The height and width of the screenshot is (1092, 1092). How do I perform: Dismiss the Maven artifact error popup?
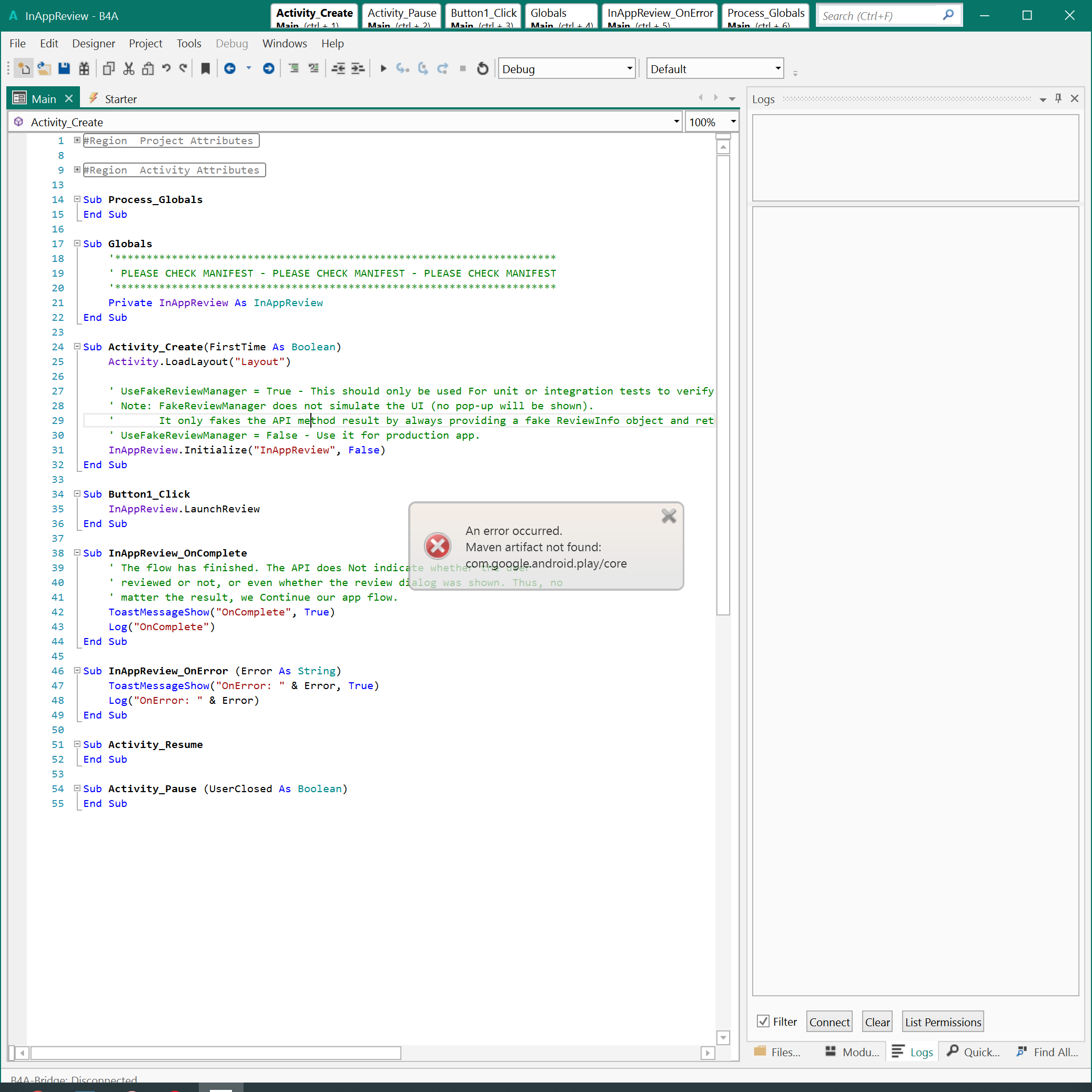click(x=669, y=516)
